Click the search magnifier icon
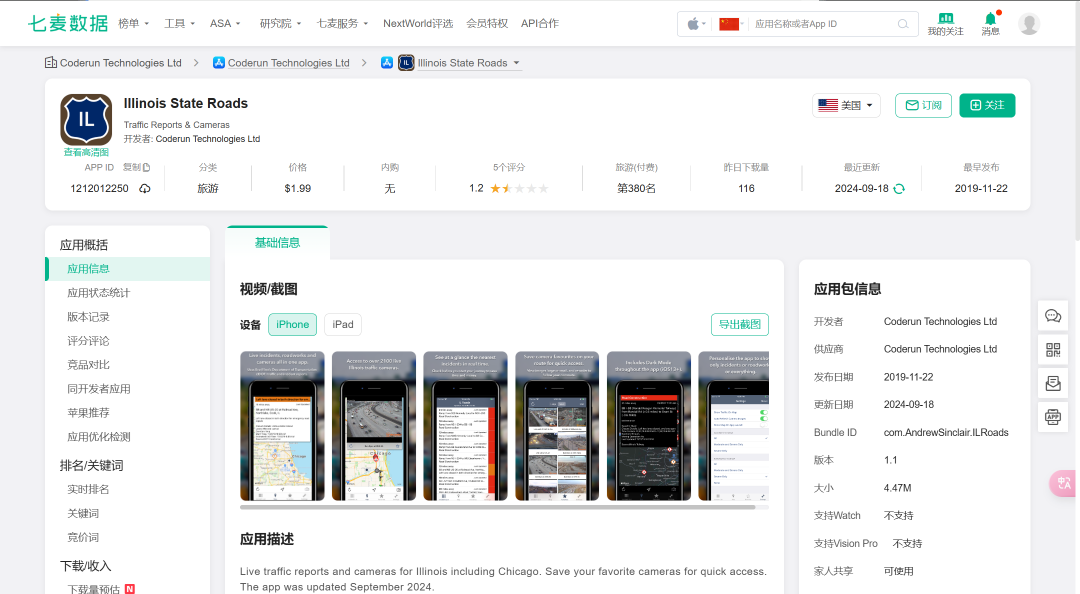 [x=903, y=24]
